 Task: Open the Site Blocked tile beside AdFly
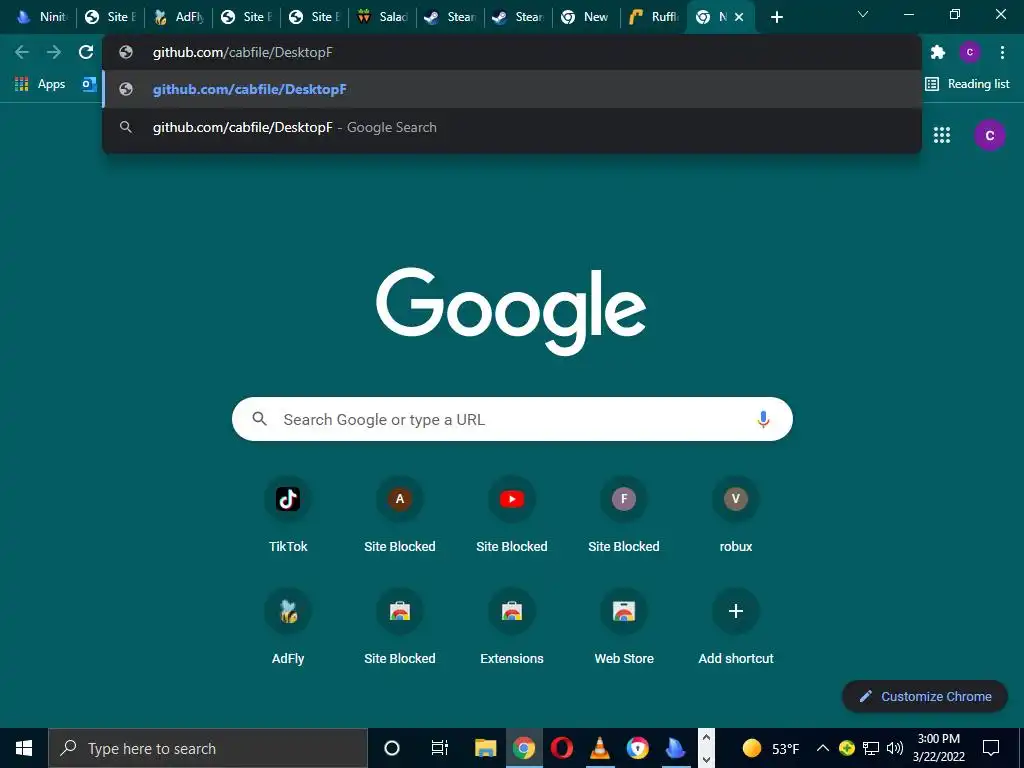coord(400,628)
